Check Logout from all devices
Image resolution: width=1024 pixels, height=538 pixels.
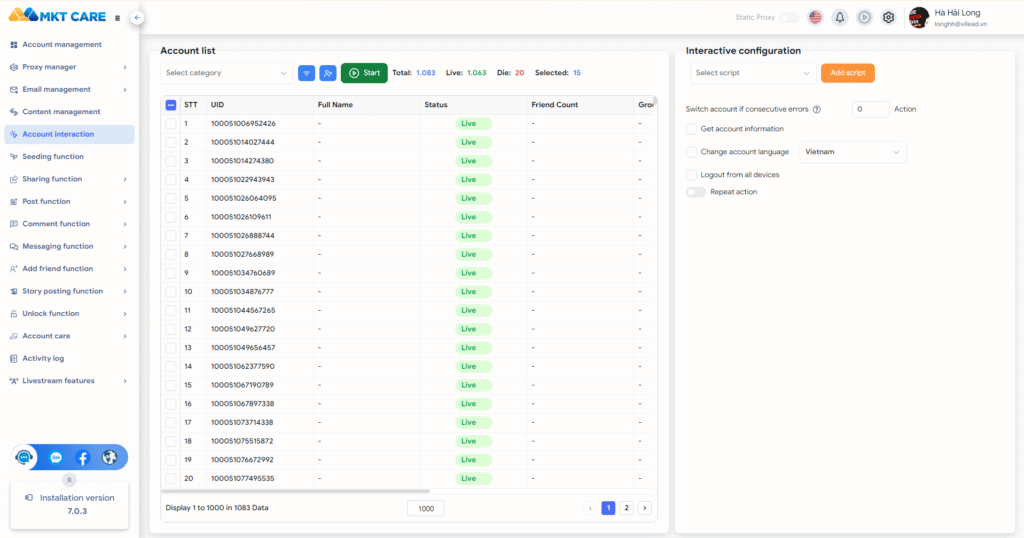click(691, 175)
